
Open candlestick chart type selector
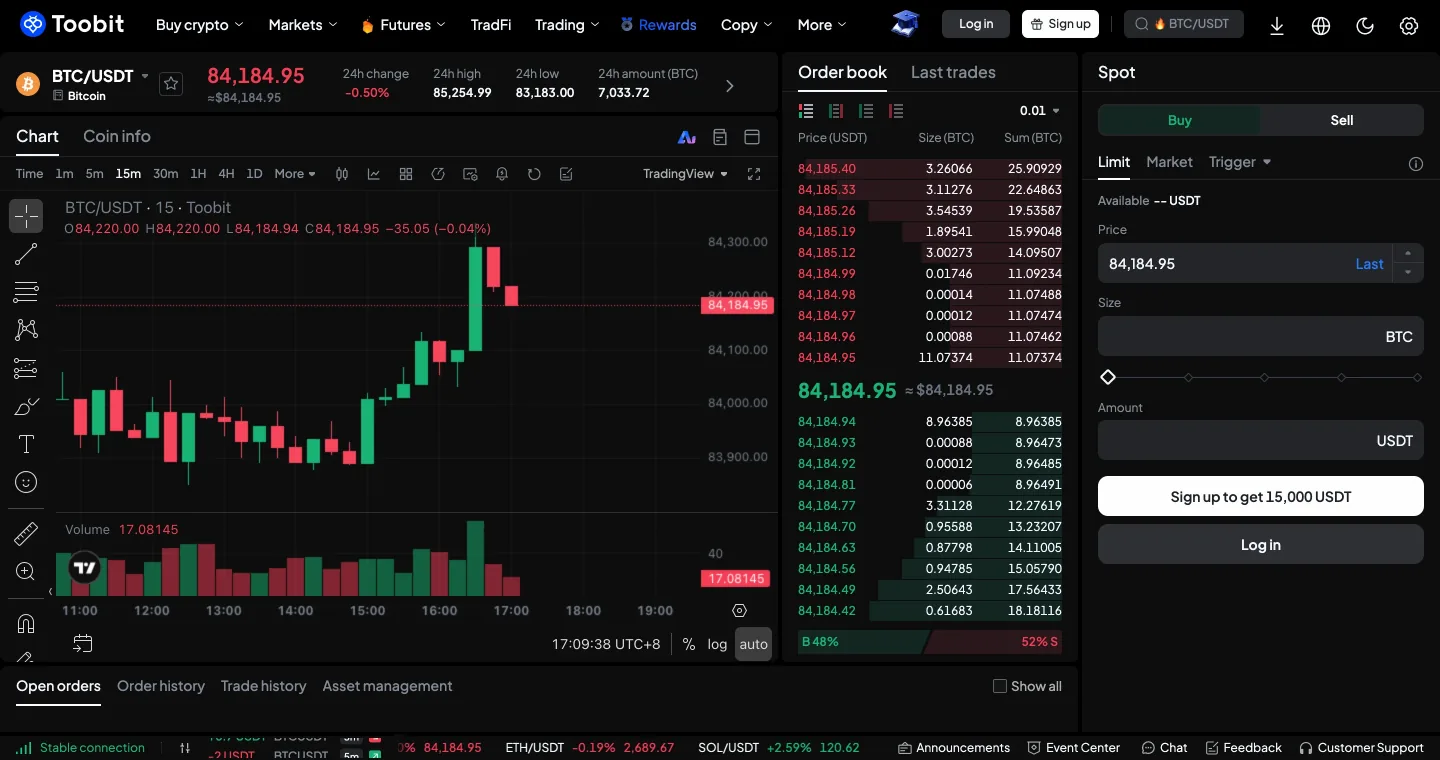pos(342,174)
